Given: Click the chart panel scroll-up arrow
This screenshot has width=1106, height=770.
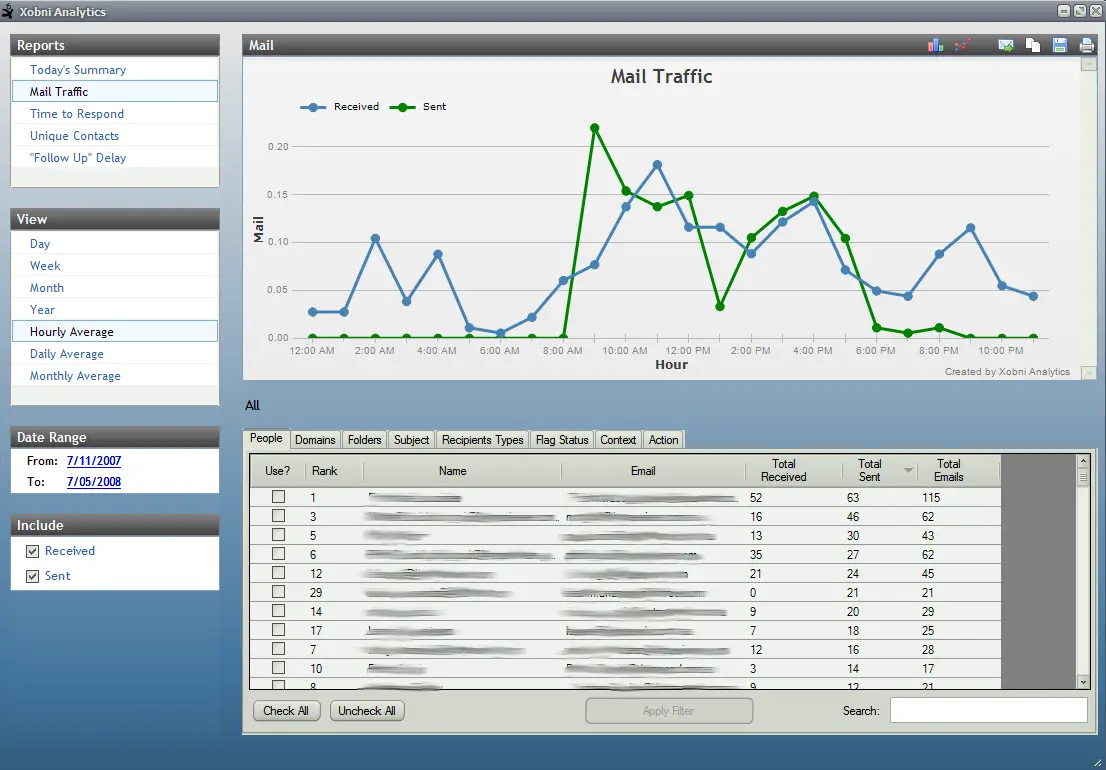Looking at the screenshot, I should click(1088, 65).
